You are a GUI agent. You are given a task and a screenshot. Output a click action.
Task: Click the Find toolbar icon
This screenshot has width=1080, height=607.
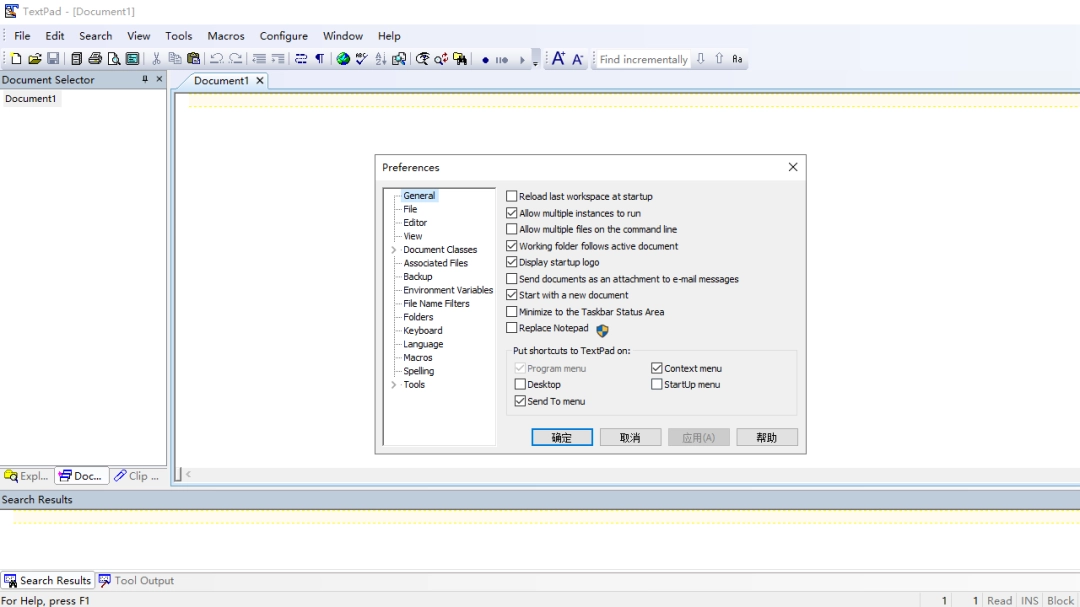pyautogui.click(x=422, y=59)
